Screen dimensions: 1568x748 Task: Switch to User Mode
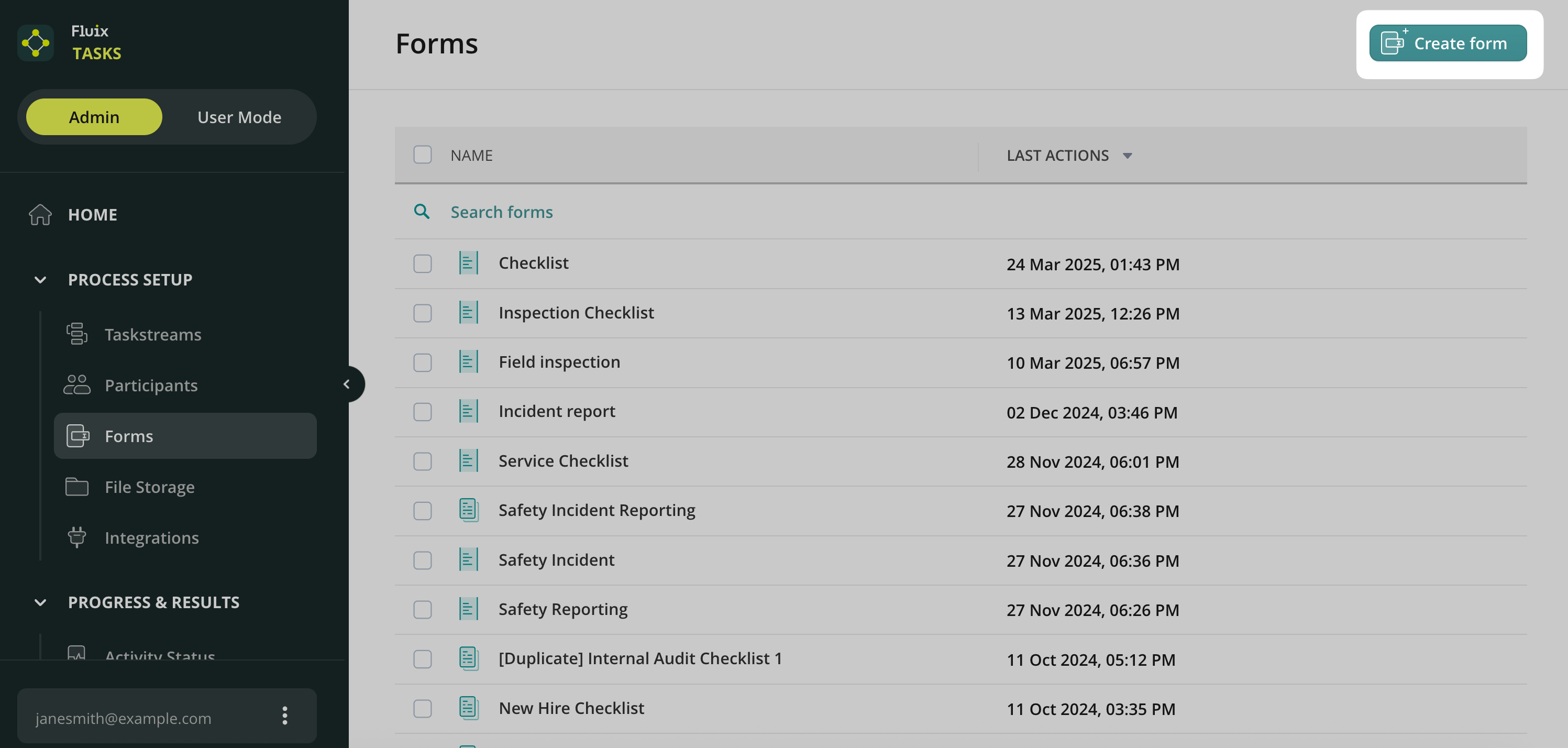(x=239, y=117)
